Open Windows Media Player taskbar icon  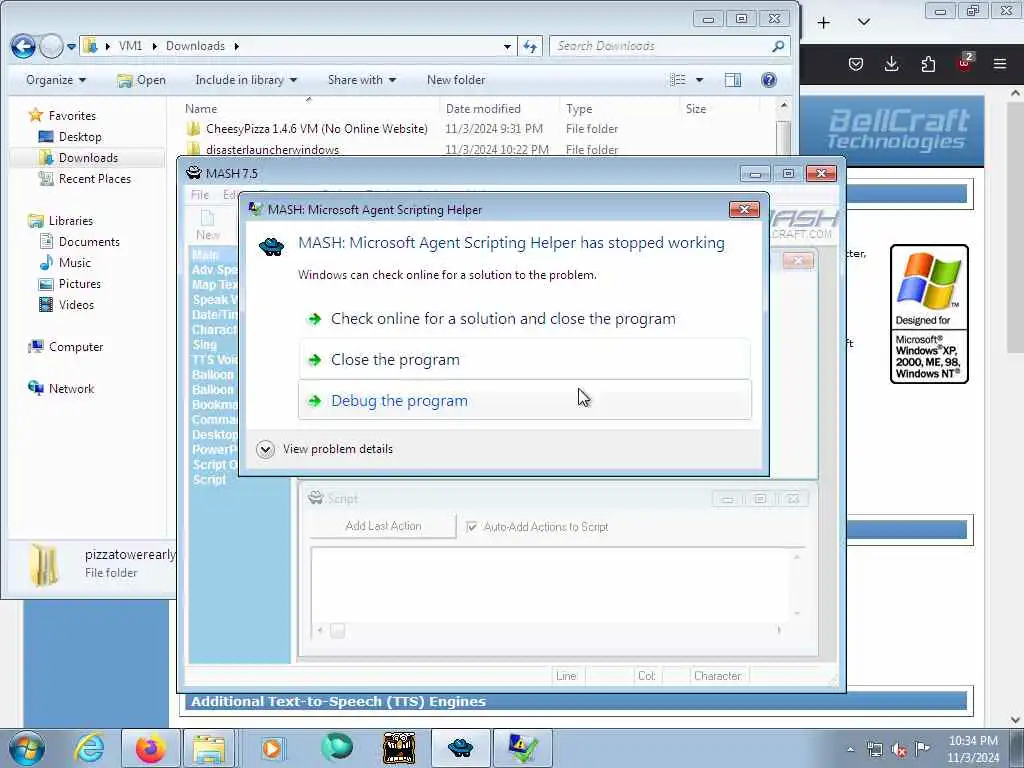click(272, 748)
